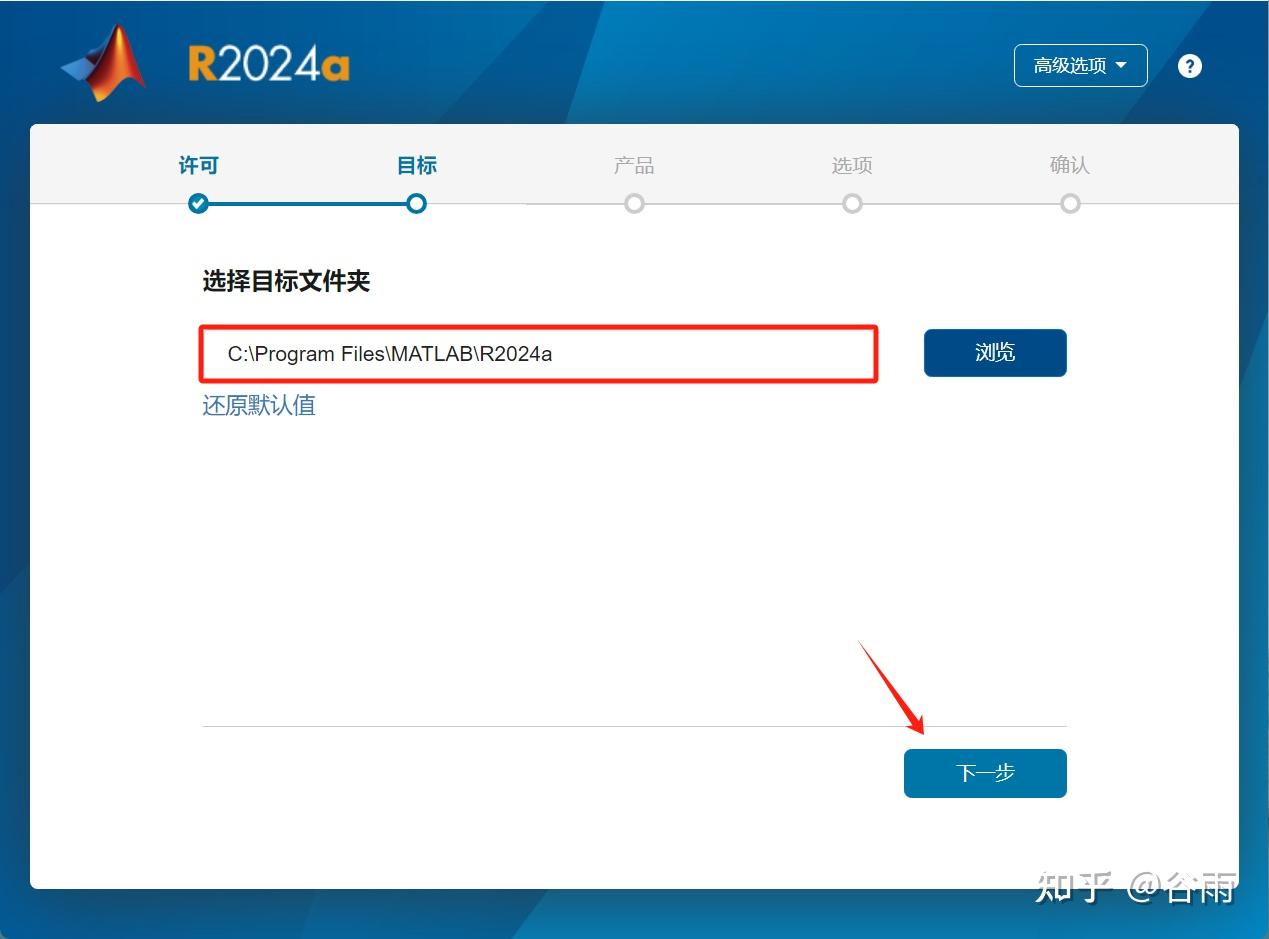Click the 目标 step circle indicator
The width and height of the screenshot is (1269, 939).
[x=416, y=203]
